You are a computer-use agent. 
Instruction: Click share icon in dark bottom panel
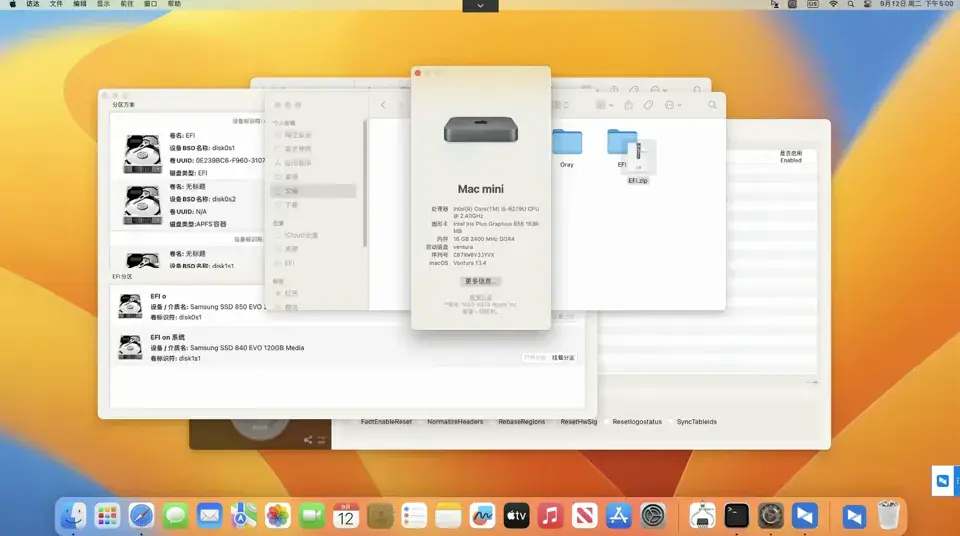point(307,440)
